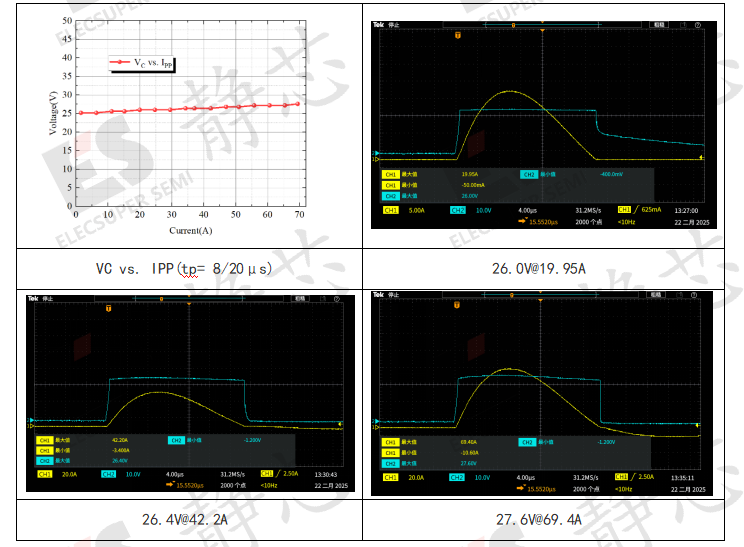
Task: Click the Tek logo in the 13:30:43 scope
Action: click(33, 298)
